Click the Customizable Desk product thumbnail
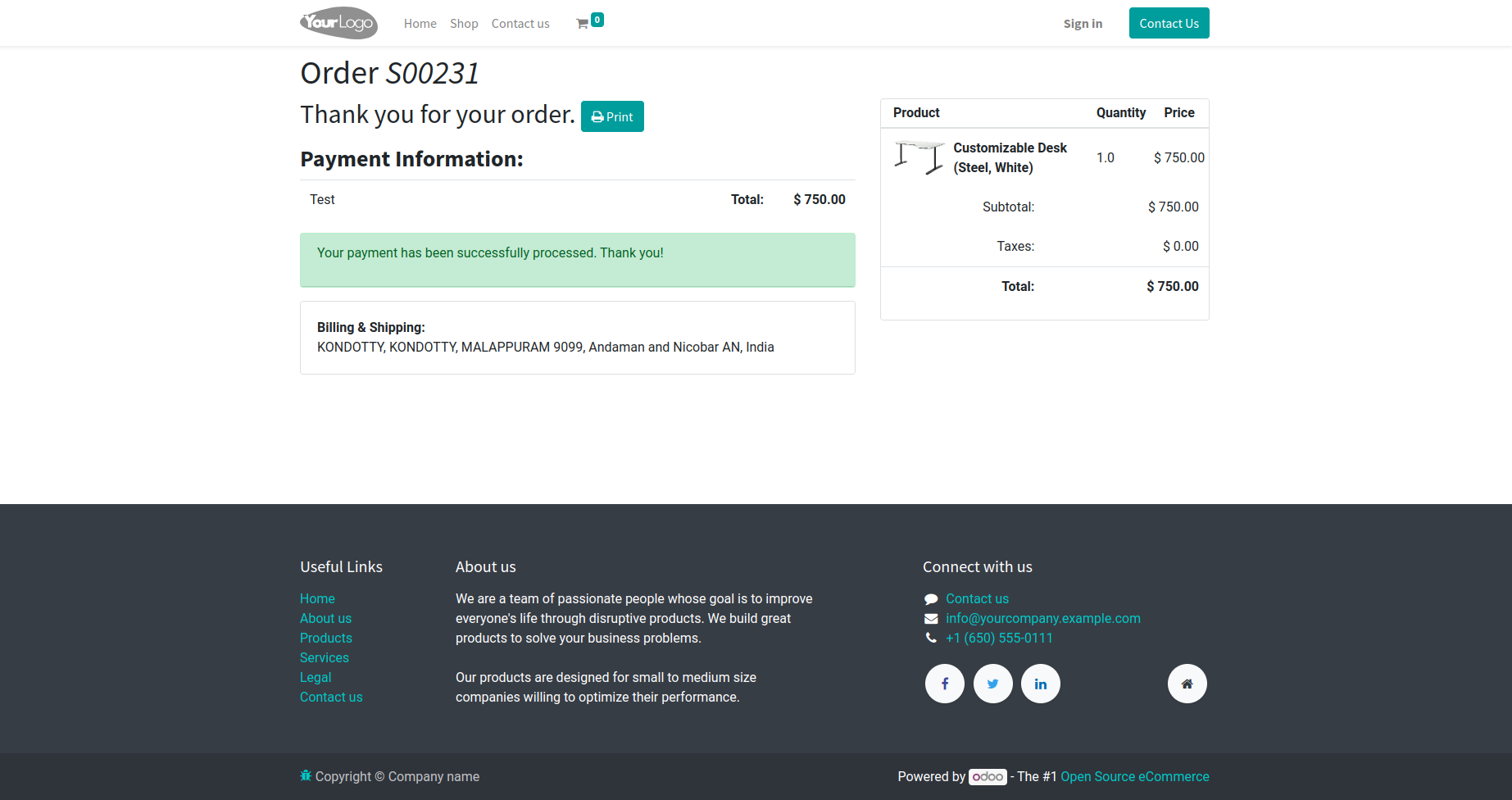Viewport: 1512px width, 800px height. pyautogui.click(x=919, y=157)
